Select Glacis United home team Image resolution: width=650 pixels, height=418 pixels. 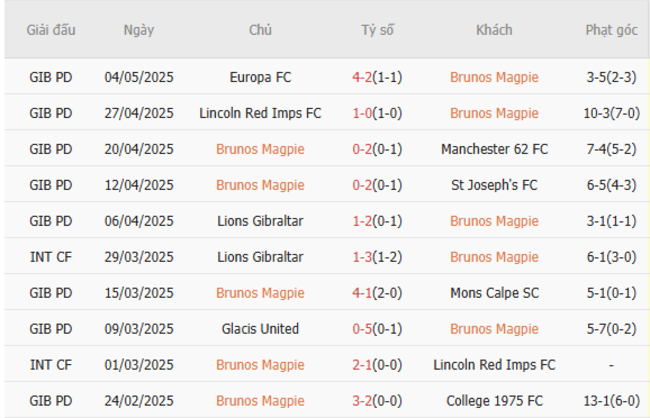click(x=260, y=329)
